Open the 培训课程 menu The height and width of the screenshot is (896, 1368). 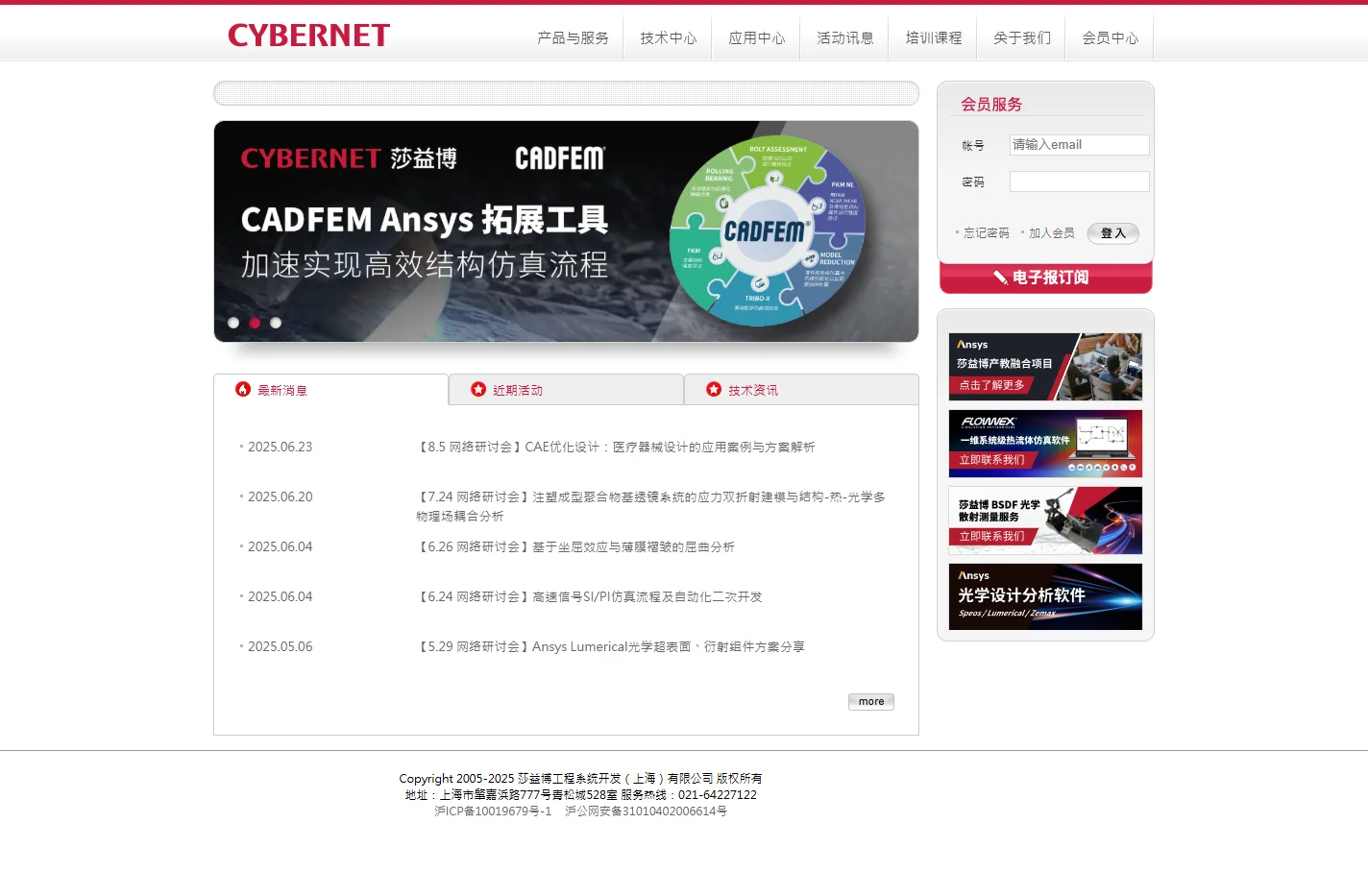933,38
